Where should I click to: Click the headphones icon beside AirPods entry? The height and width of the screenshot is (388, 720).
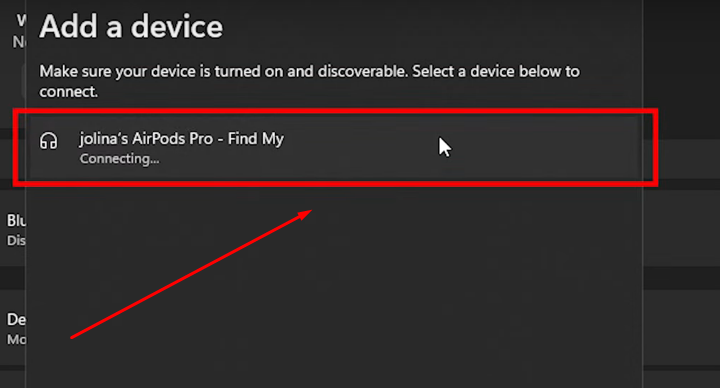point(48,141)
